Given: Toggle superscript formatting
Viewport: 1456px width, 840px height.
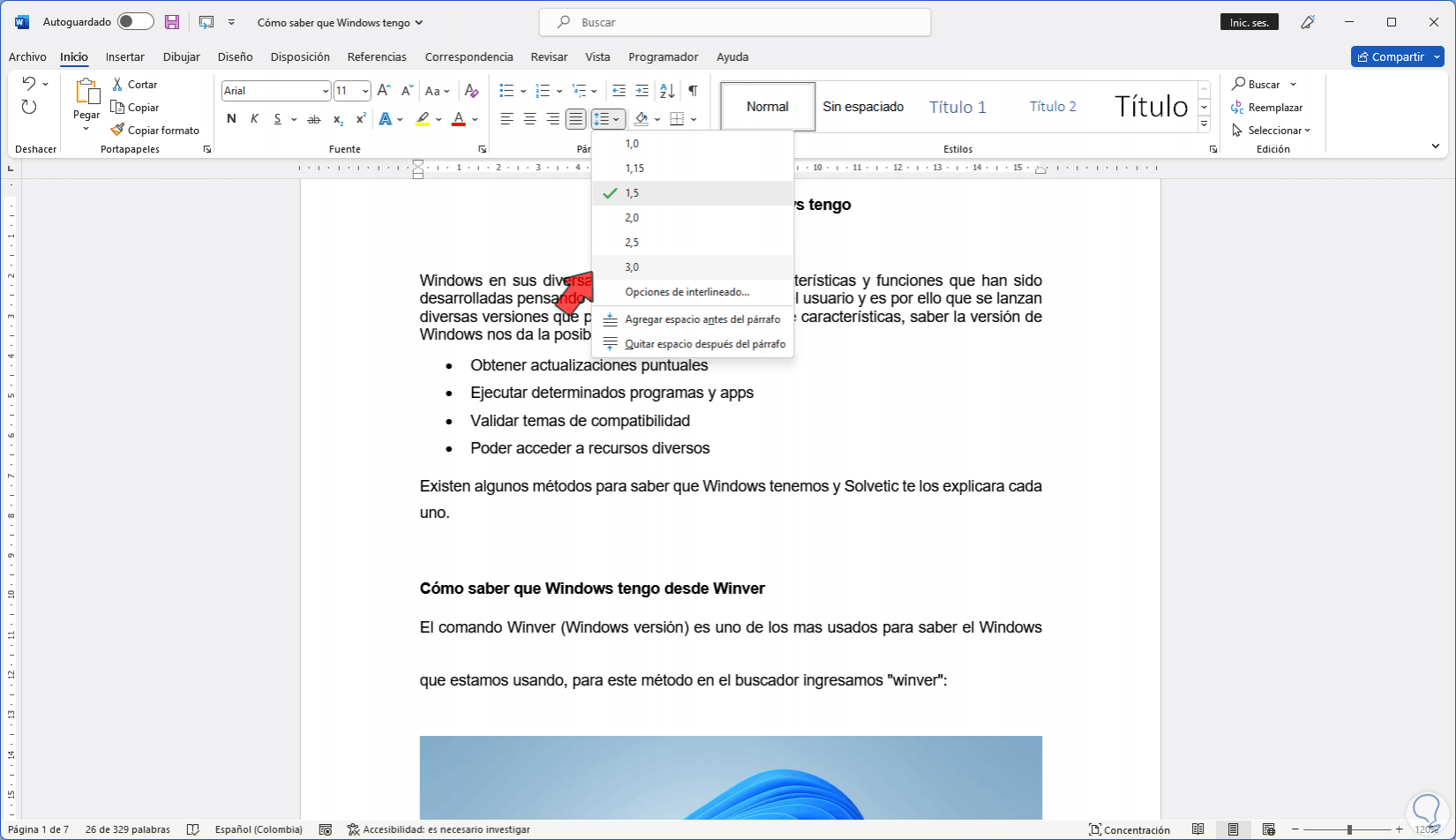Looking at the screenshot, I should coord(361,119).
